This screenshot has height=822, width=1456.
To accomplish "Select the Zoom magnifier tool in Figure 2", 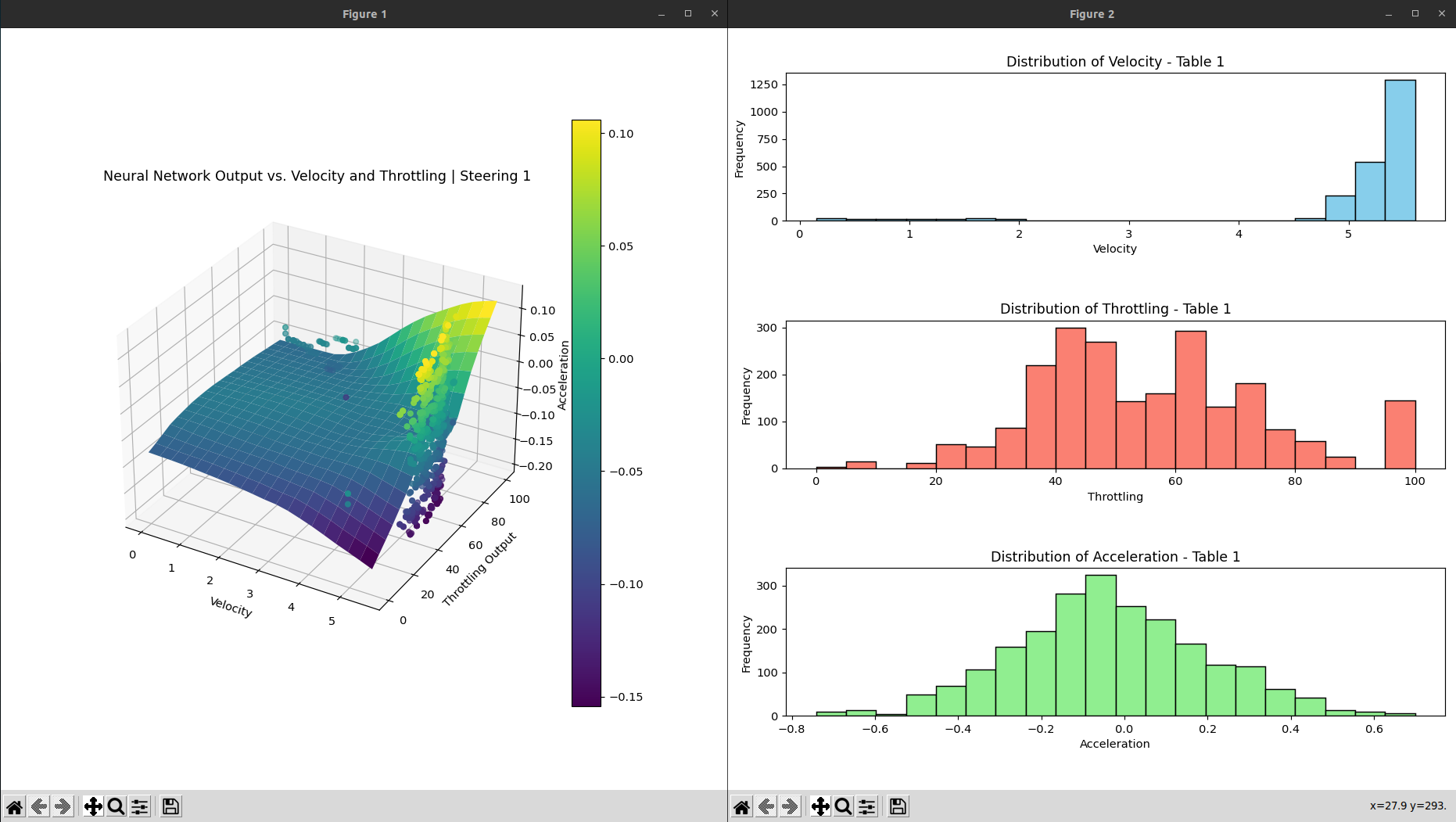I will click(843, 806).
